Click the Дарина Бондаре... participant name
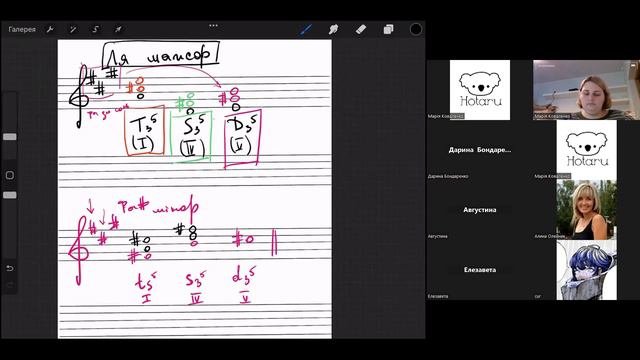Viewport: 640px width, 360px height. [x=480, y=150]
